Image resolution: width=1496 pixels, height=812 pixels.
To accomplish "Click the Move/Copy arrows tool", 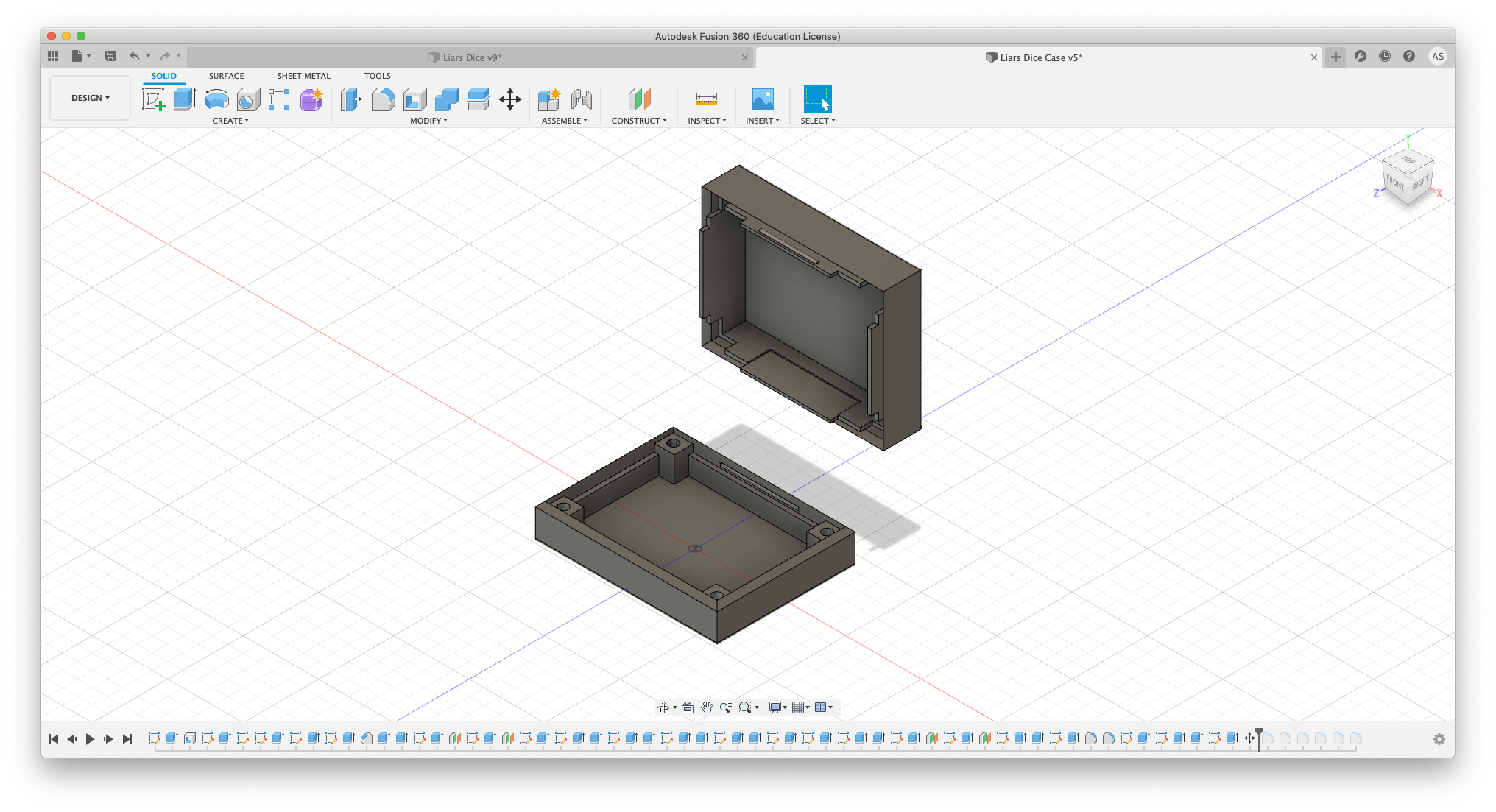I will [509, 99].
